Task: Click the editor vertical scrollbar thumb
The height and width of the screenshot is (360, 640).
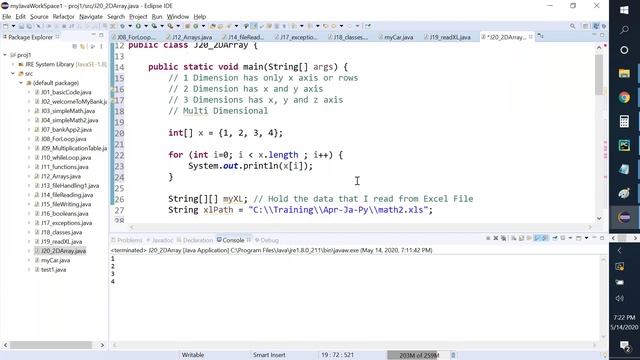Action: tap(599, 75)
